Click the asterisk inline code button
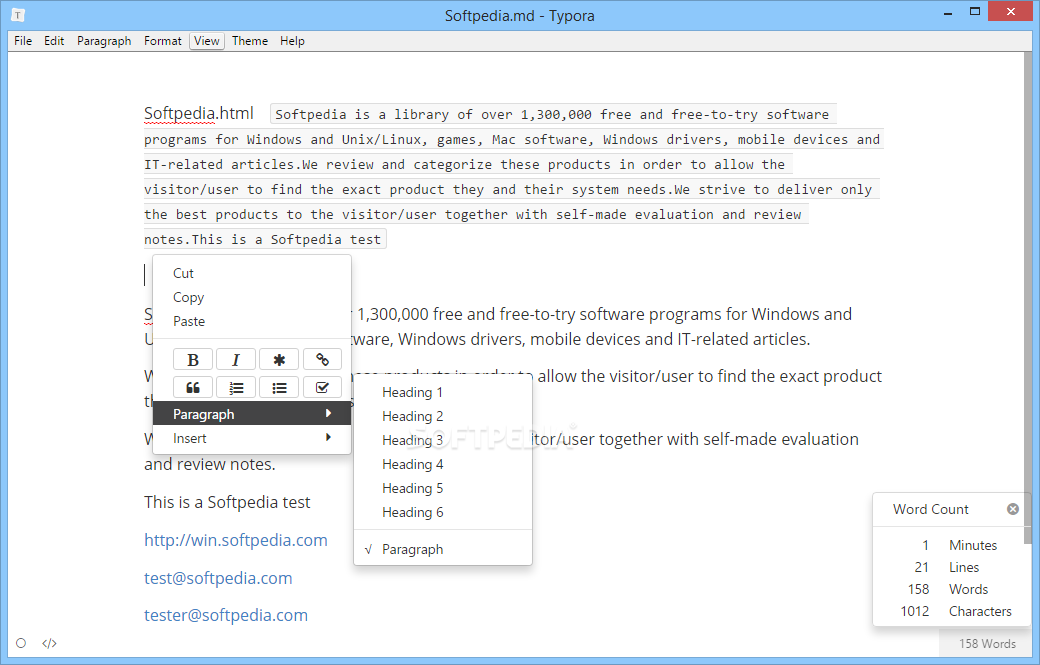Viewport: 1040px width, 665px height. point(279,359)
